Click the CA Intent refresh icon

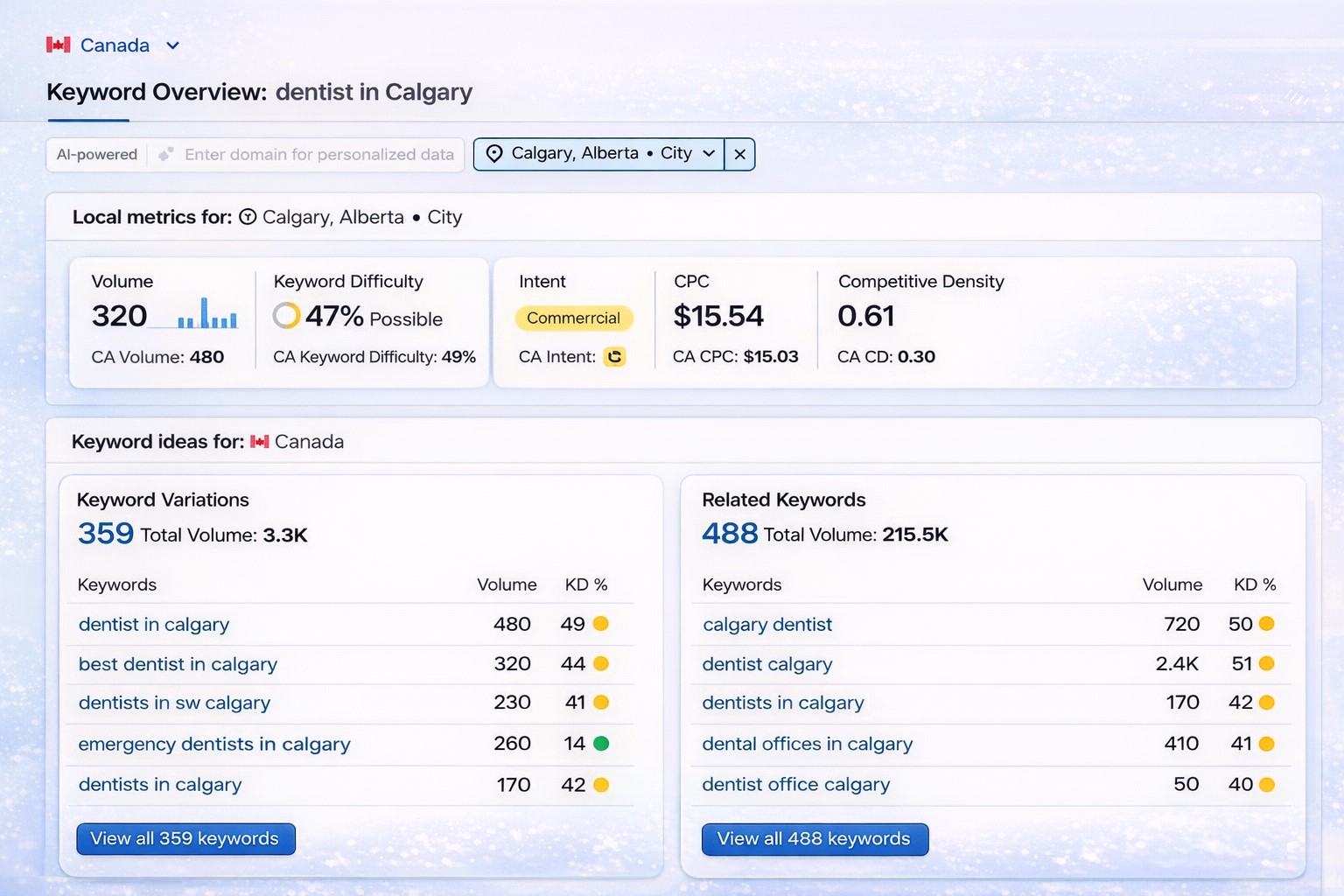[x=615, y=357]
